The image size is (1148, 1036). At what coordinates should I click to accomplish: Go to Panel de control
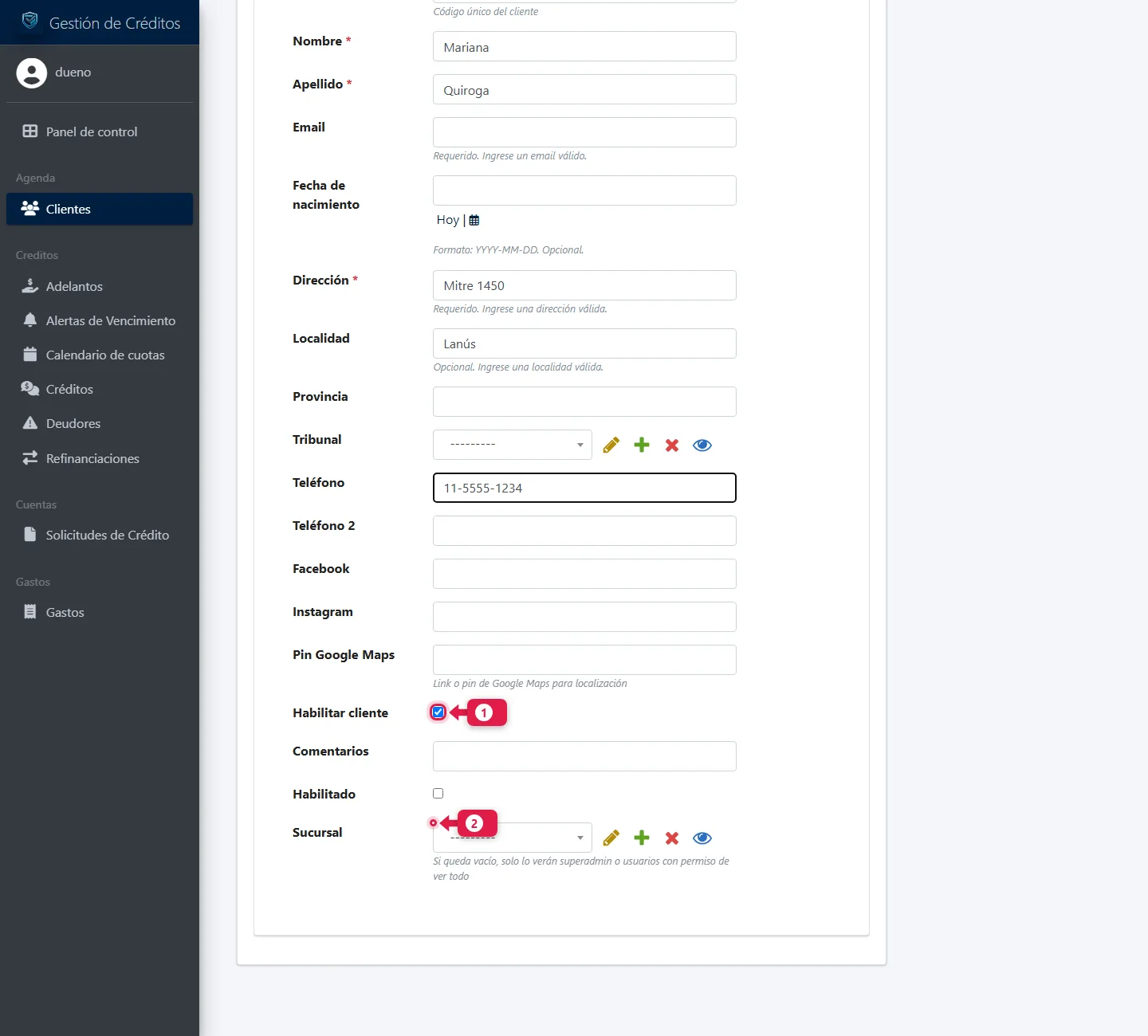click(100, 131)
